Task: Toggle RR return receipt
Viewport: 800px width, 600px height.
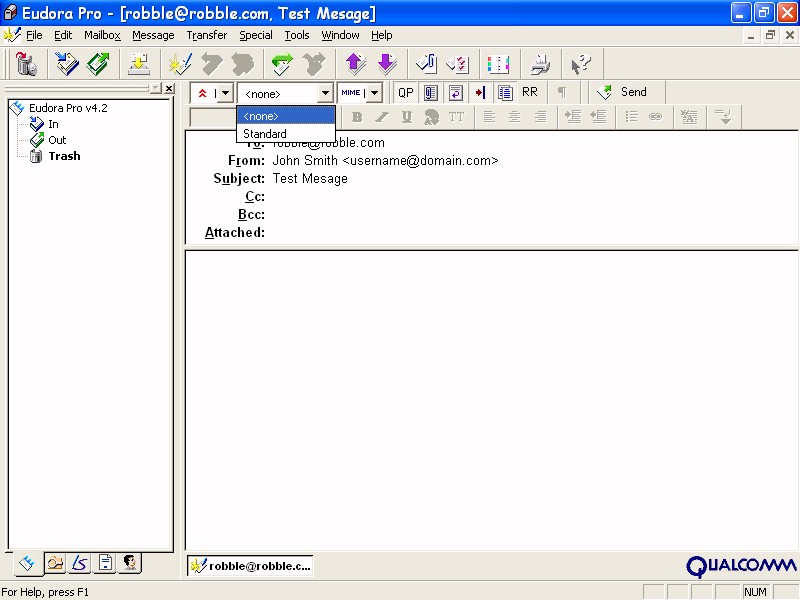Action: point(530,92)
